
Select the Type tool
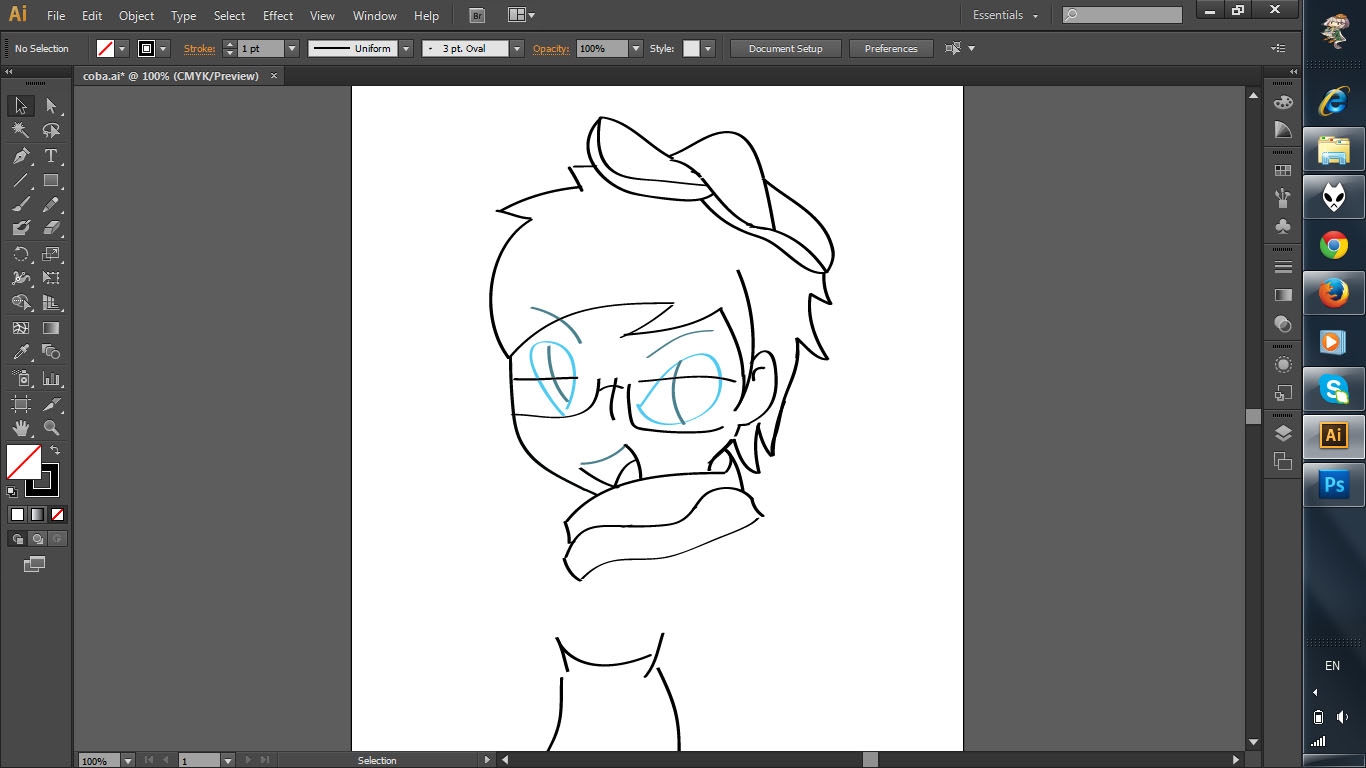point(51,156)
